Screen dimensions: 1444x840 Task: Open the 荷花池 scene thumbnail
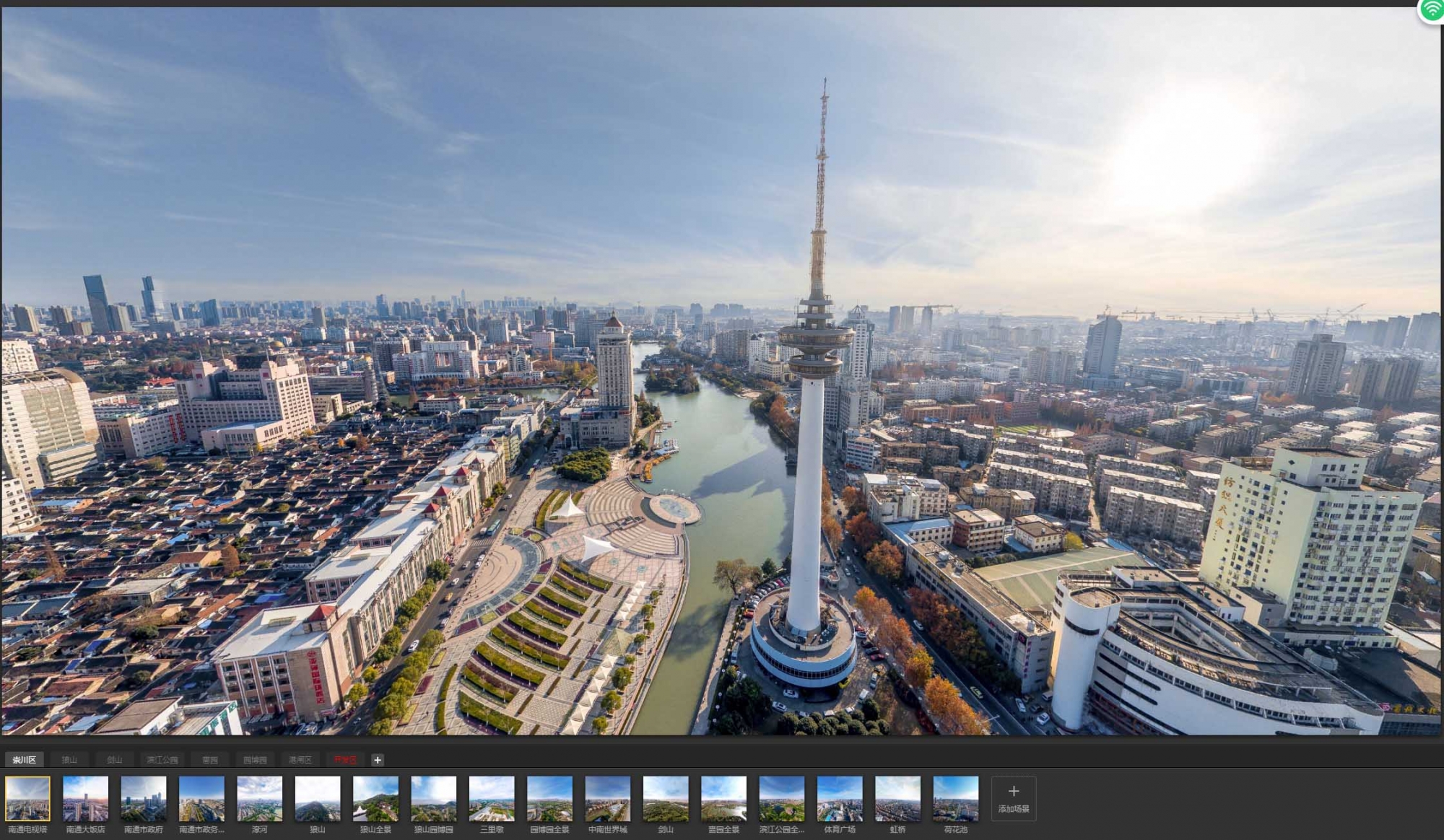click(x=955, y=798)
